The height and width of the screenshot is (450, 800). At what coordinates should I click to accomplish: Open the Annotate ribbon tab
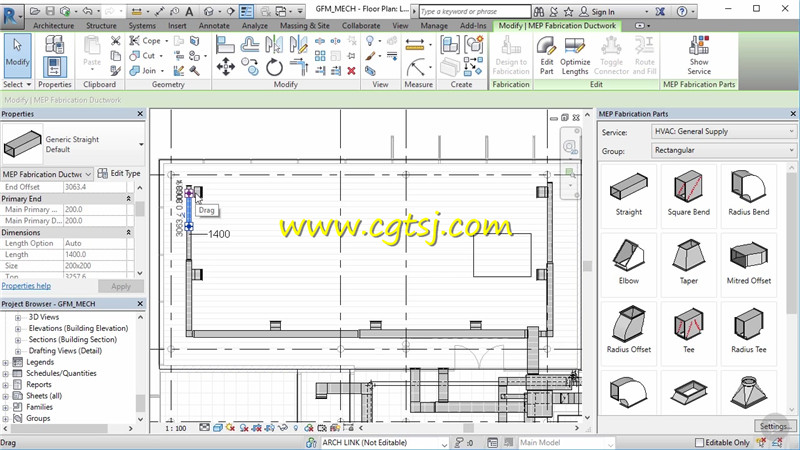pyautogui.click(x=214, y=26)
